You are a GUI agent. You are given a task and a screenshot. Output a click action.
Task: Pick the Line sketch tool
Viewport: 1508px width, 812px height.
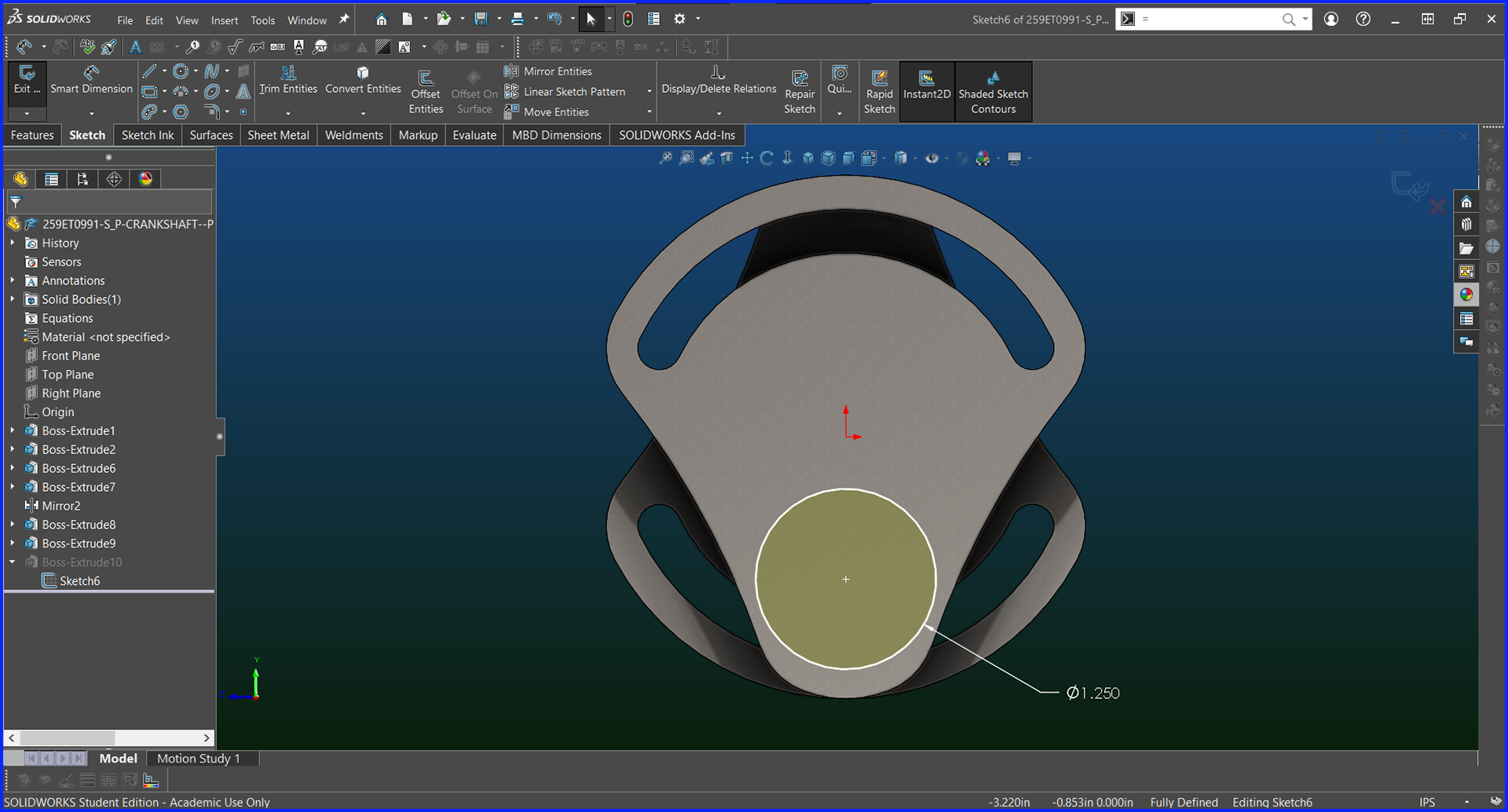coord(149,71)
